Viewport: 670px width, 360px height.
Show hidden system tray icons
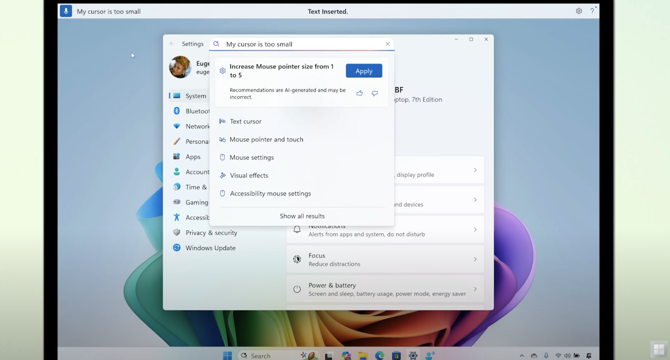click(x=521, y=355)
